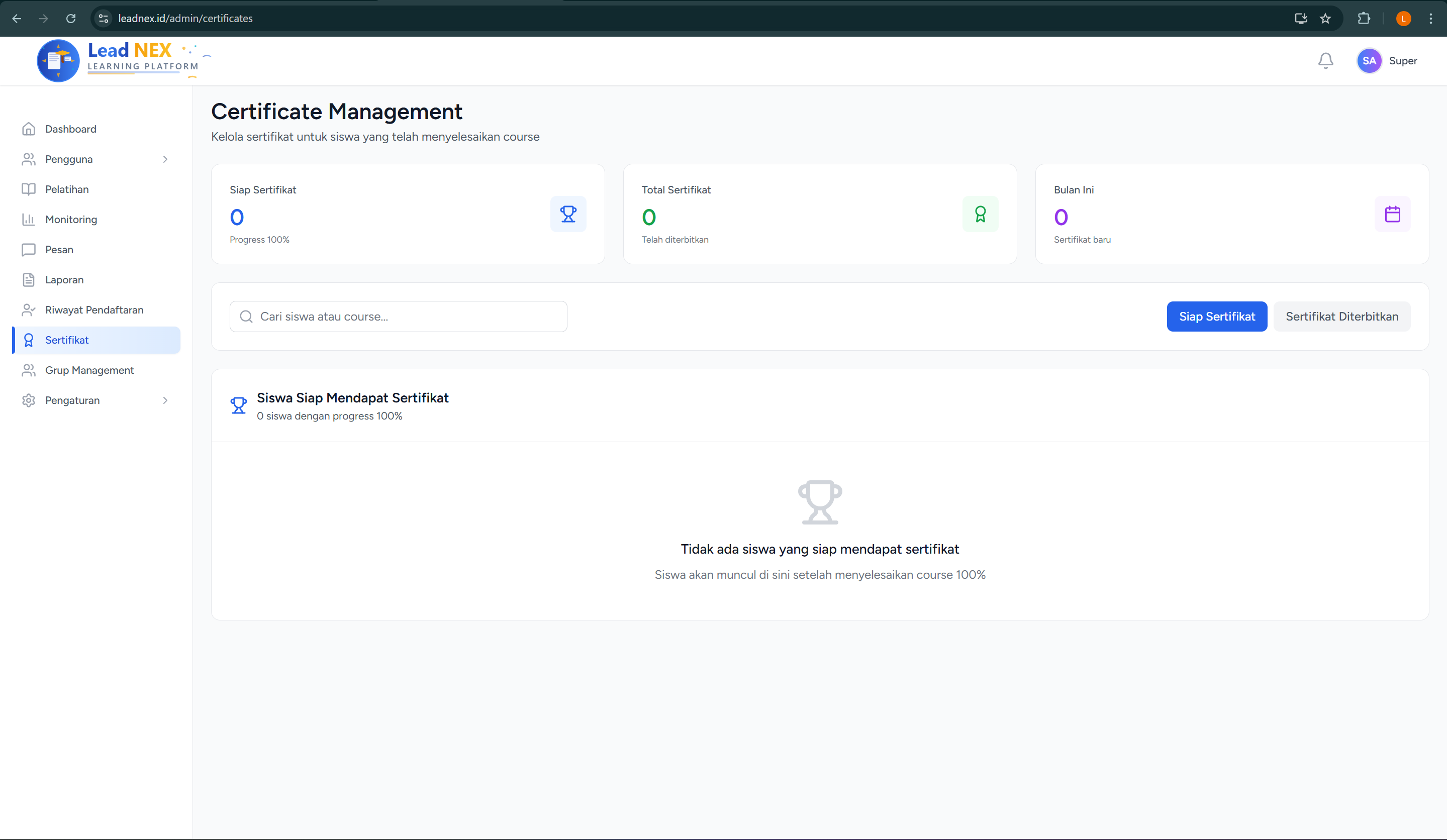This screenshot has width=1447, height=840.
Task: Click the LeadNEX logo
Action: [118, 60]
